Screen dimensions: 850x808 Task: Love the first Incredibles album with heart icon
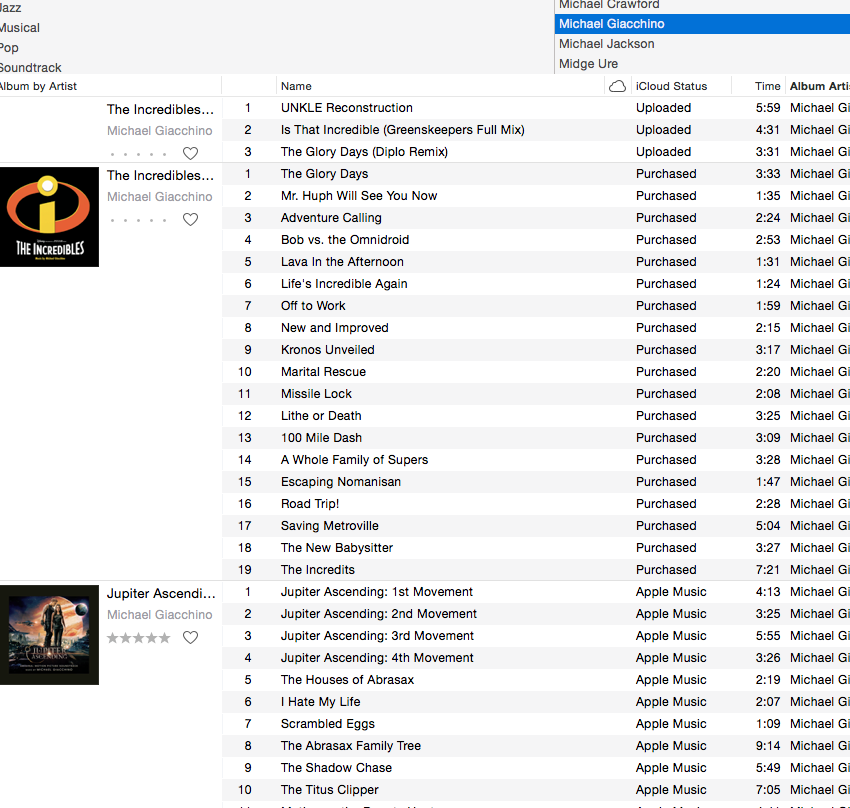click(x=190, y=153)
